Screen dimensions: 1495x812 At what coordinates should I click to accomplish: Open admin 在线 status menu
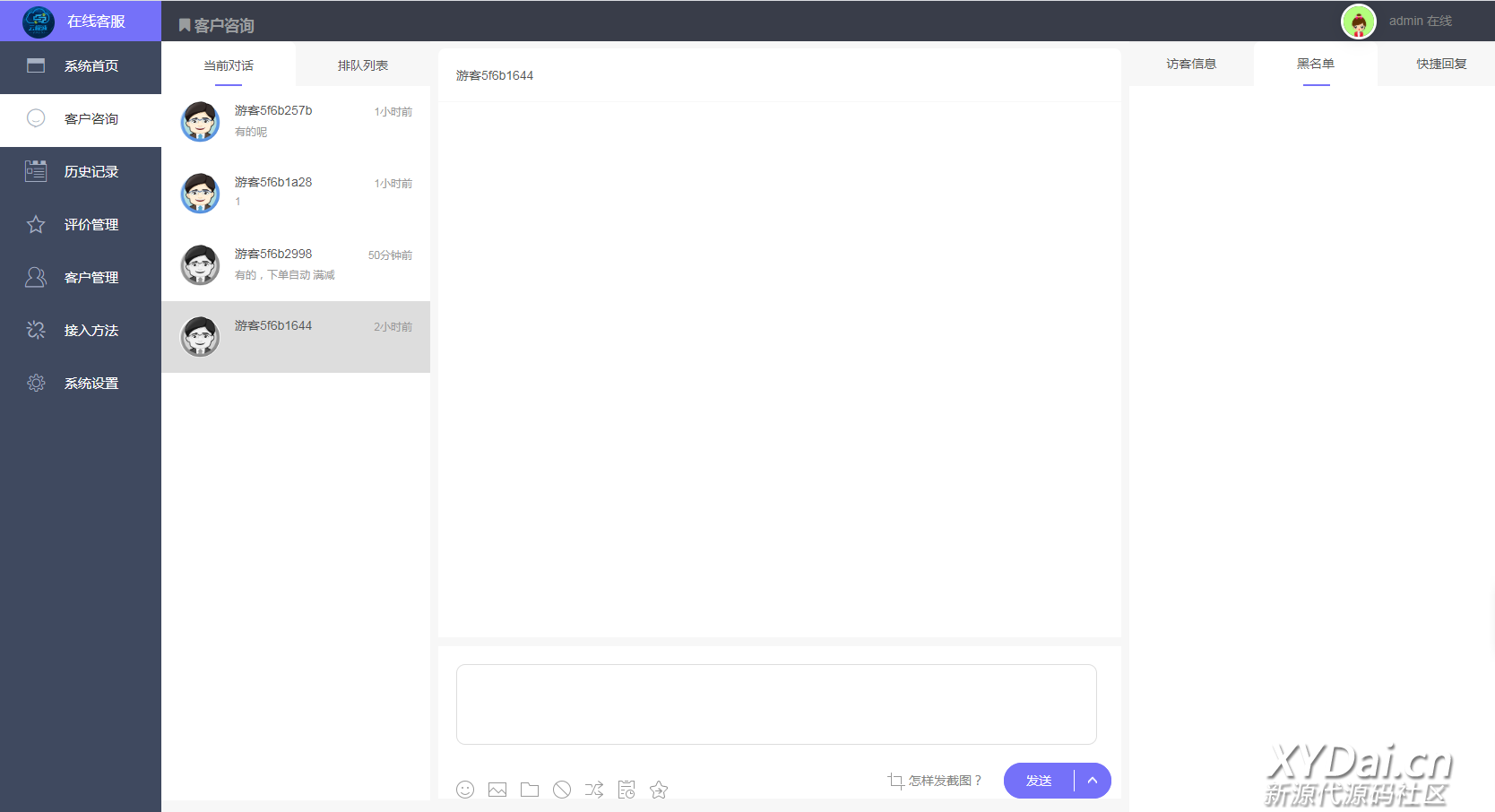(1421, 21)
